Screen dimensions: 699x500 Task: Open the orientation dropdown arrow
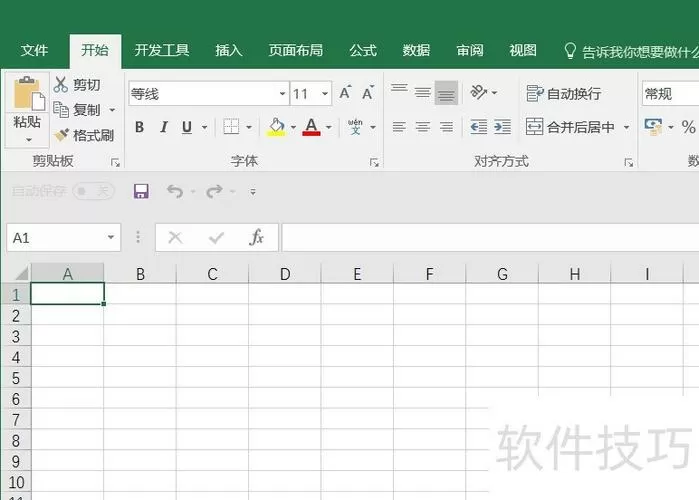(x=494, y=93)
